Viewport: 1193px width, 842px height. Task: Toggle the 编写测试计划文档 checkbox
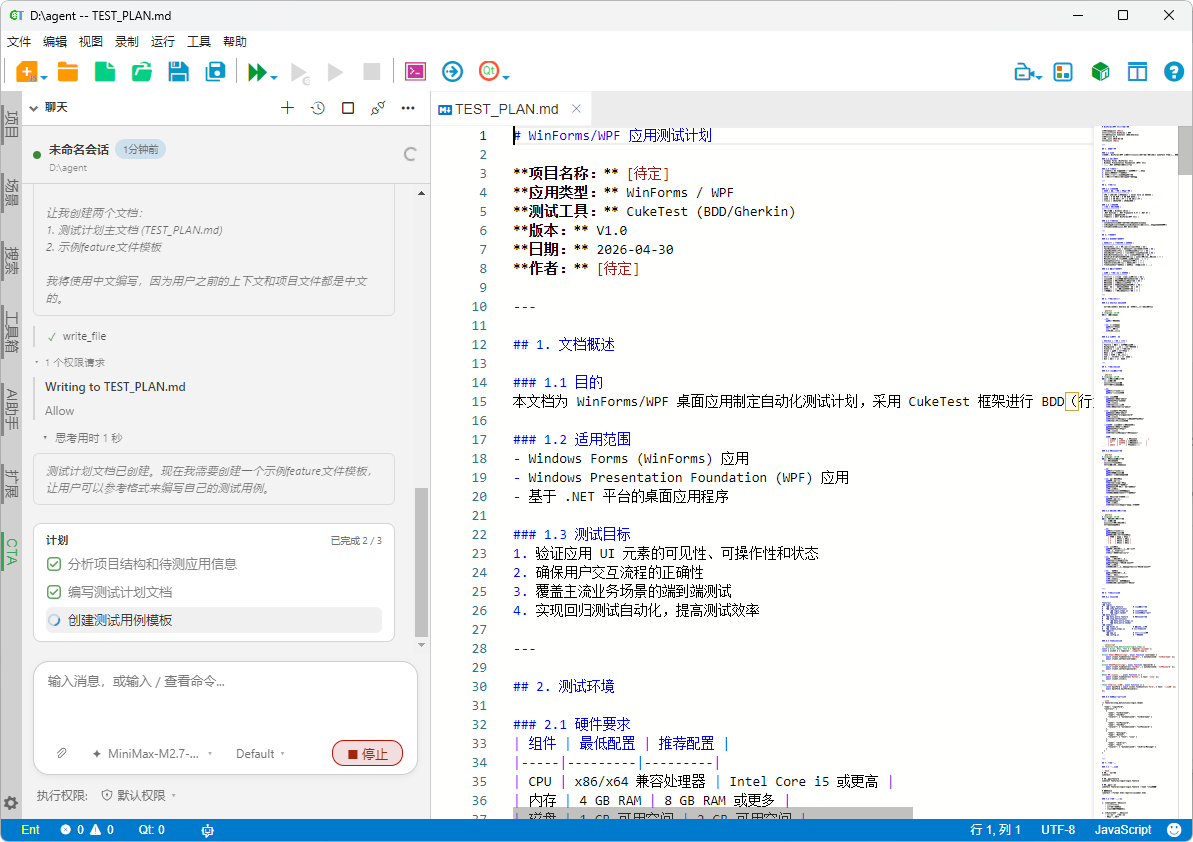[x=54, y=593]
